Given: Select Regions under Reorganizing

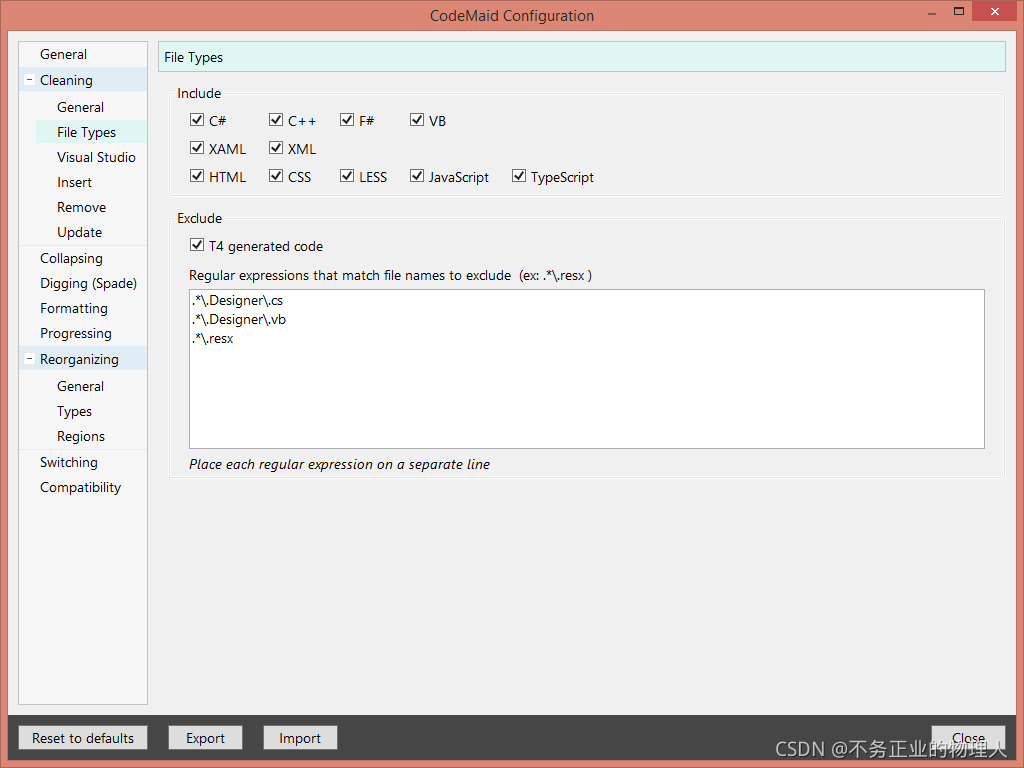Looking at the screenshot, I should (x=80, y=436).
